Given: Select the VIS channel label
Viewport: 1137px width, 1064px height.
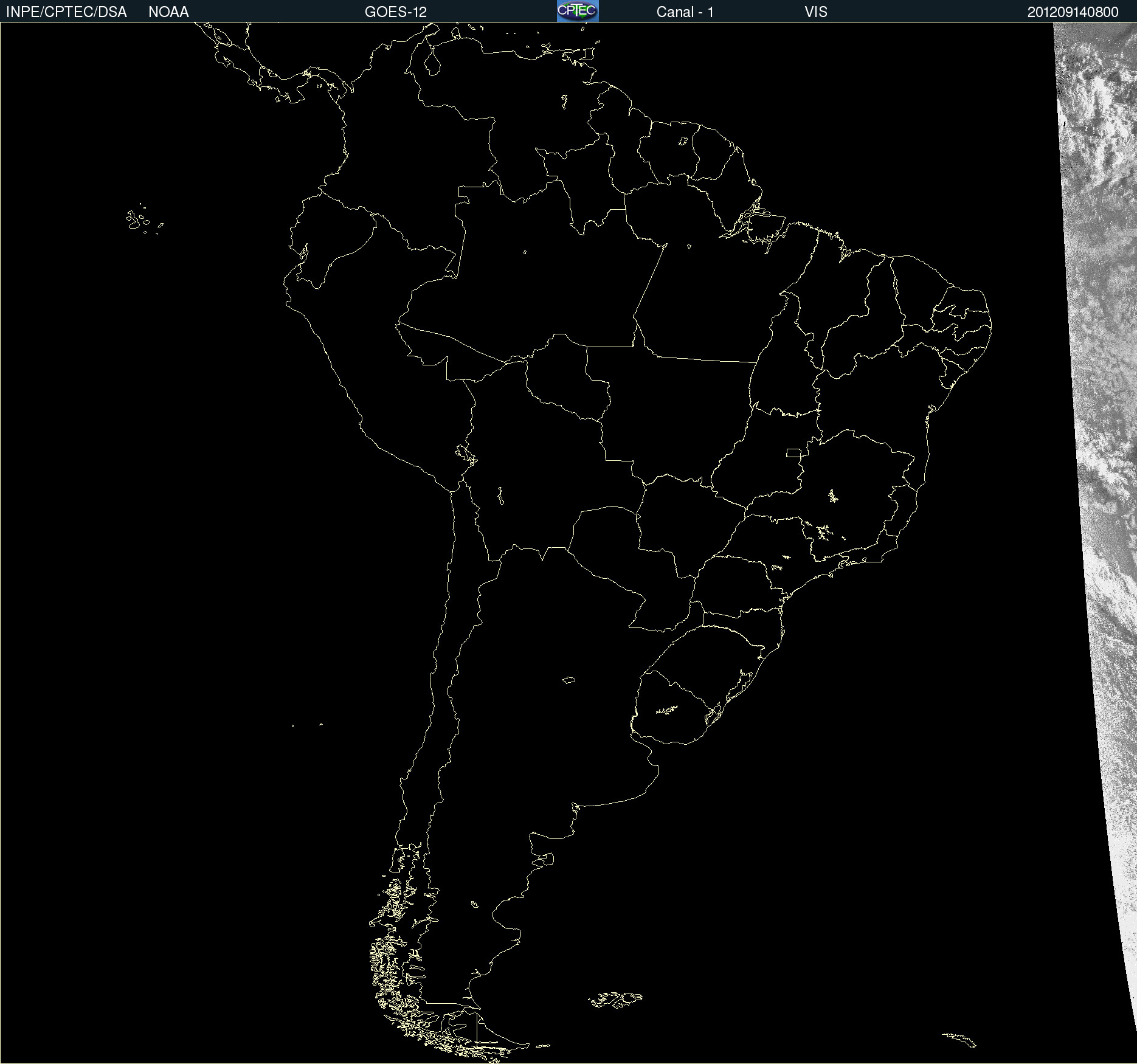Looking at the screenshot, I should (816, 12).
